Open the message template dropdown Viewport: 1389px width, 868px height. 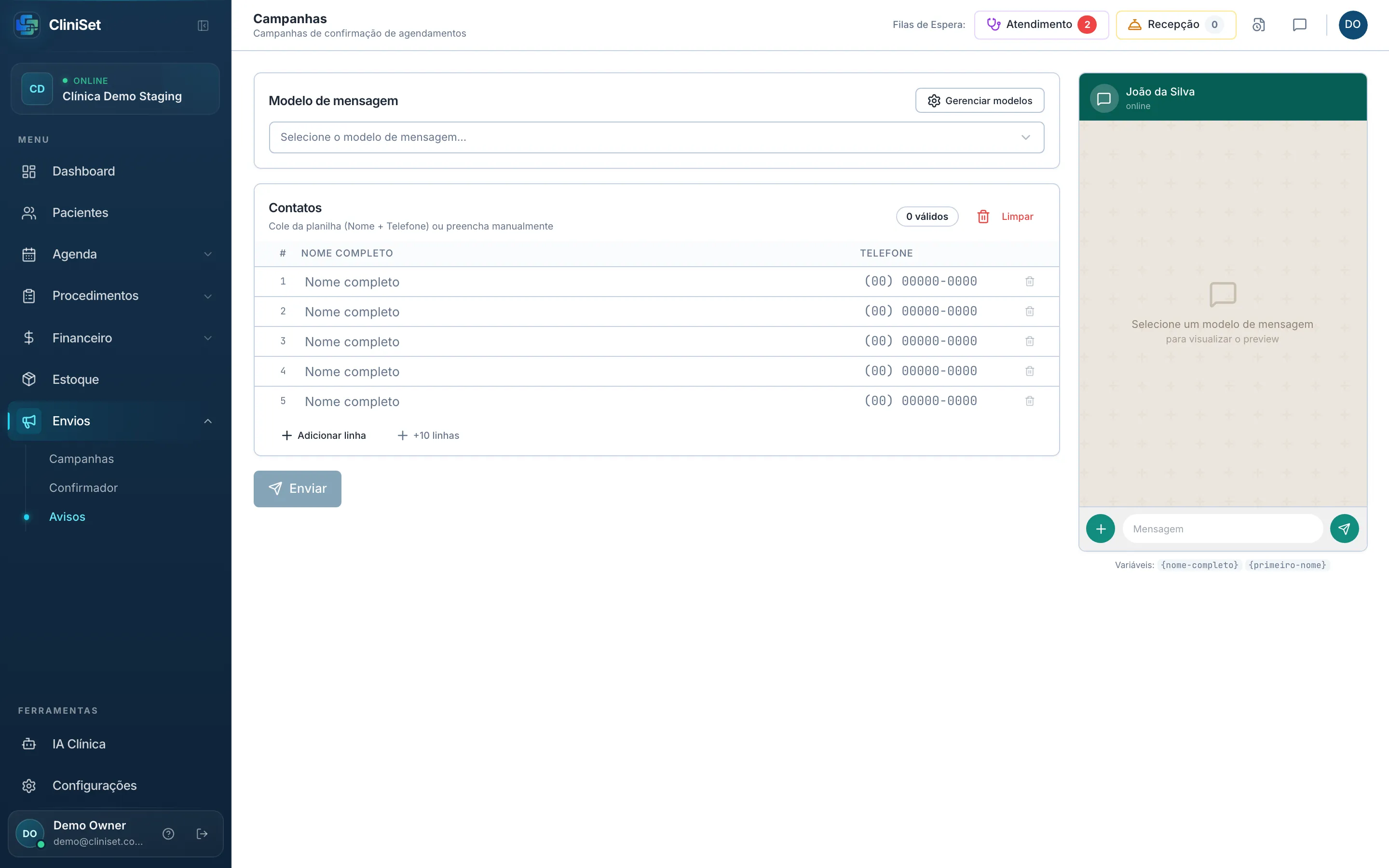coord(656,137)
